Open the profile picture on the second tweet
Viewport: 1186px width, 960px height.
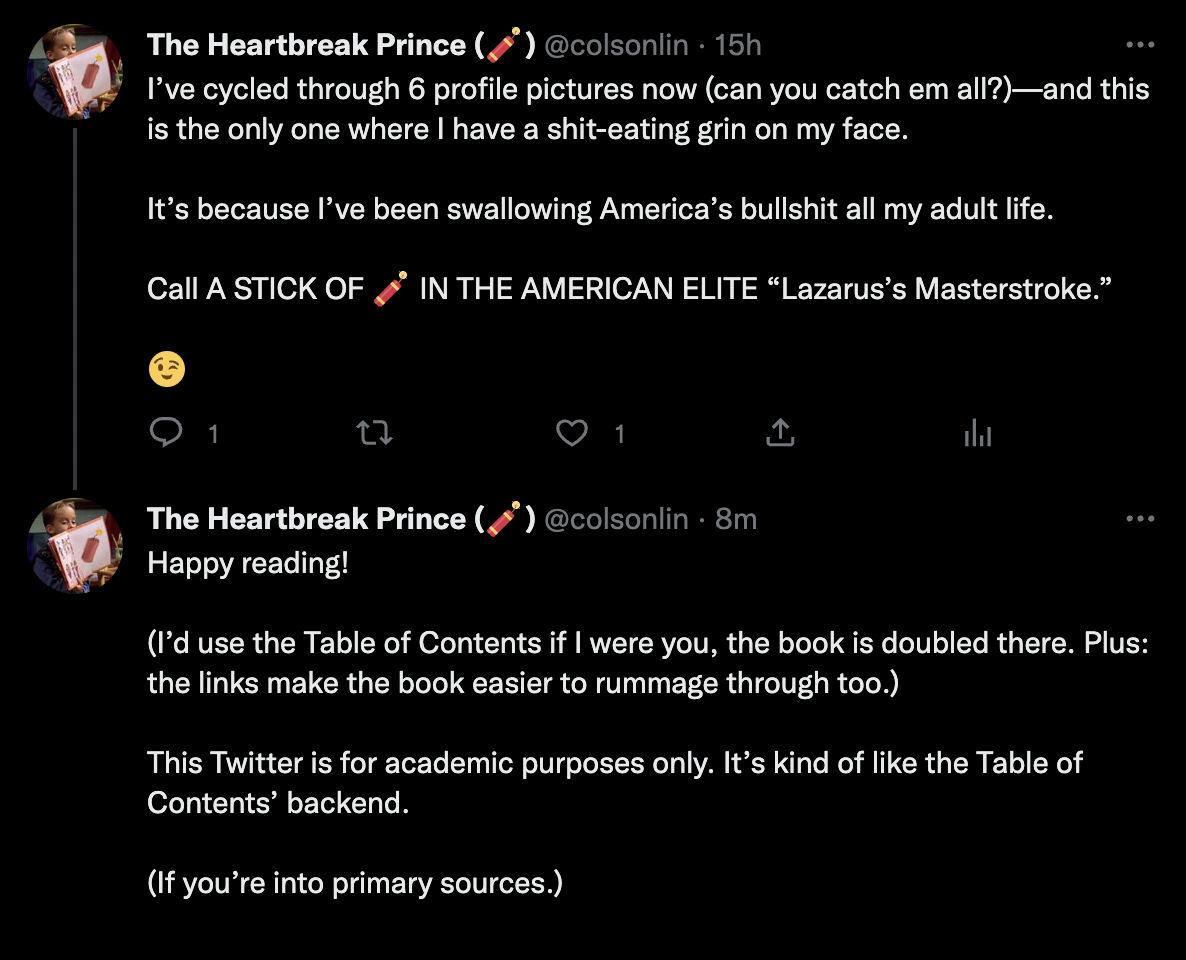74,546
